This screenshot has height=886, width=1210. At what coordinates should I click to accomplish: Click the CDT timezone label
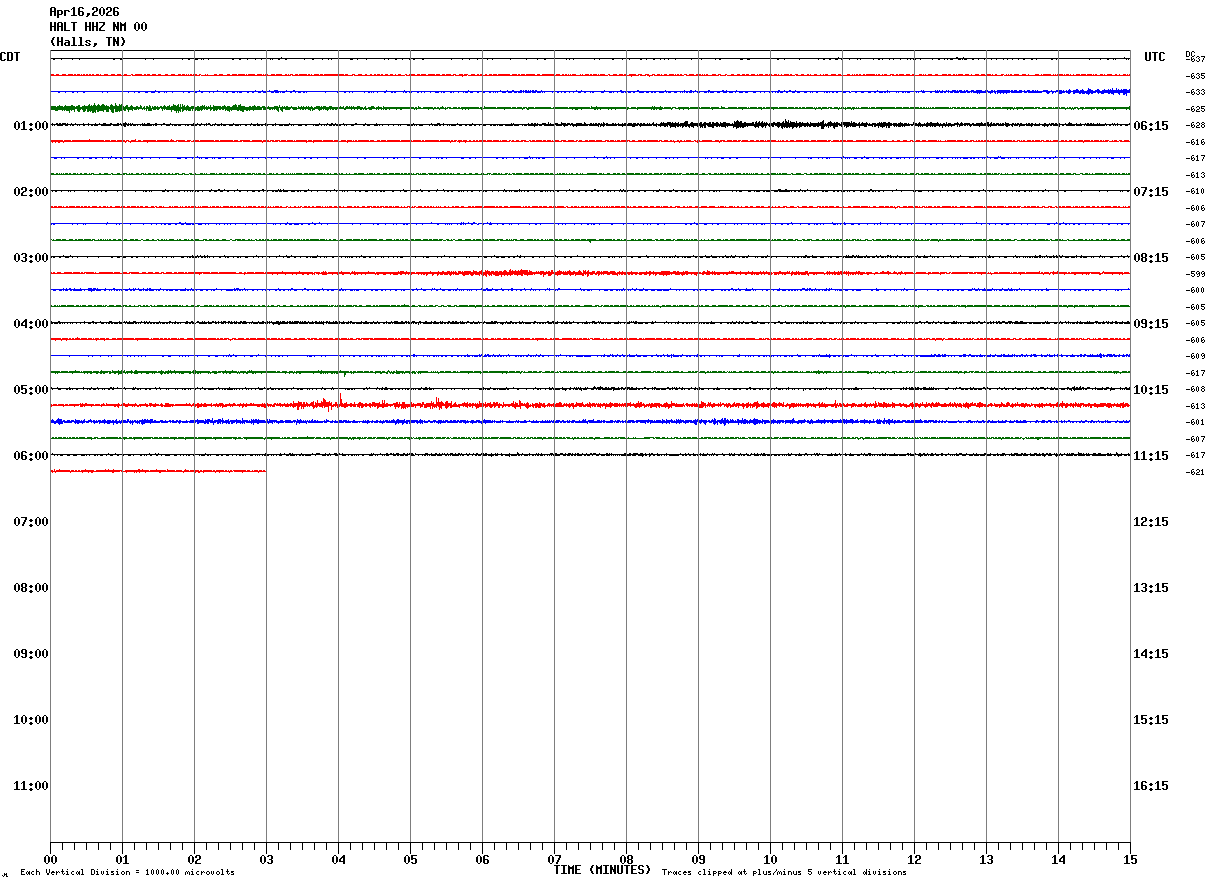[10, 57]
